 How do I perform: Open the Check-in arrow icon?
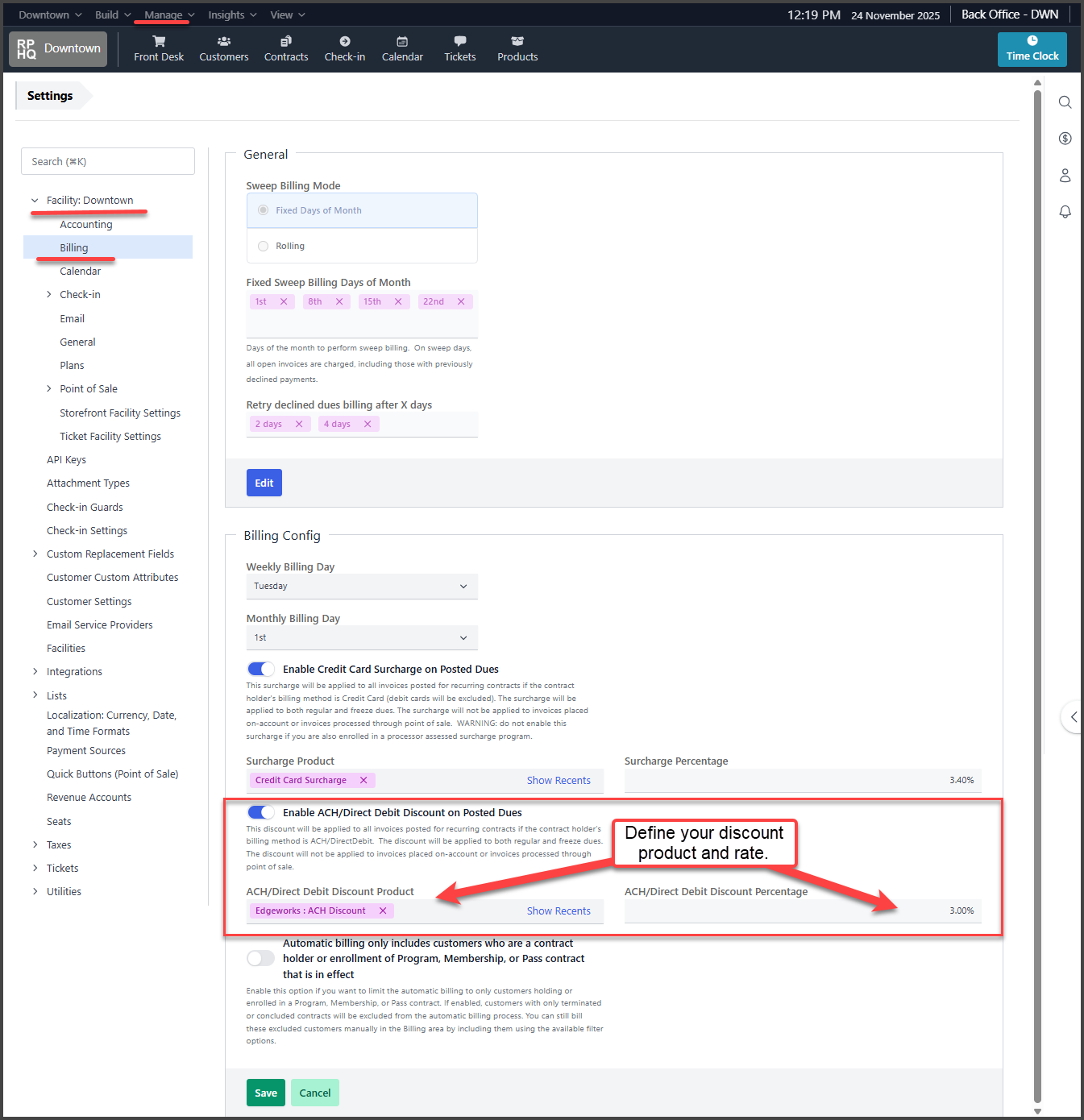pos(344,42)
